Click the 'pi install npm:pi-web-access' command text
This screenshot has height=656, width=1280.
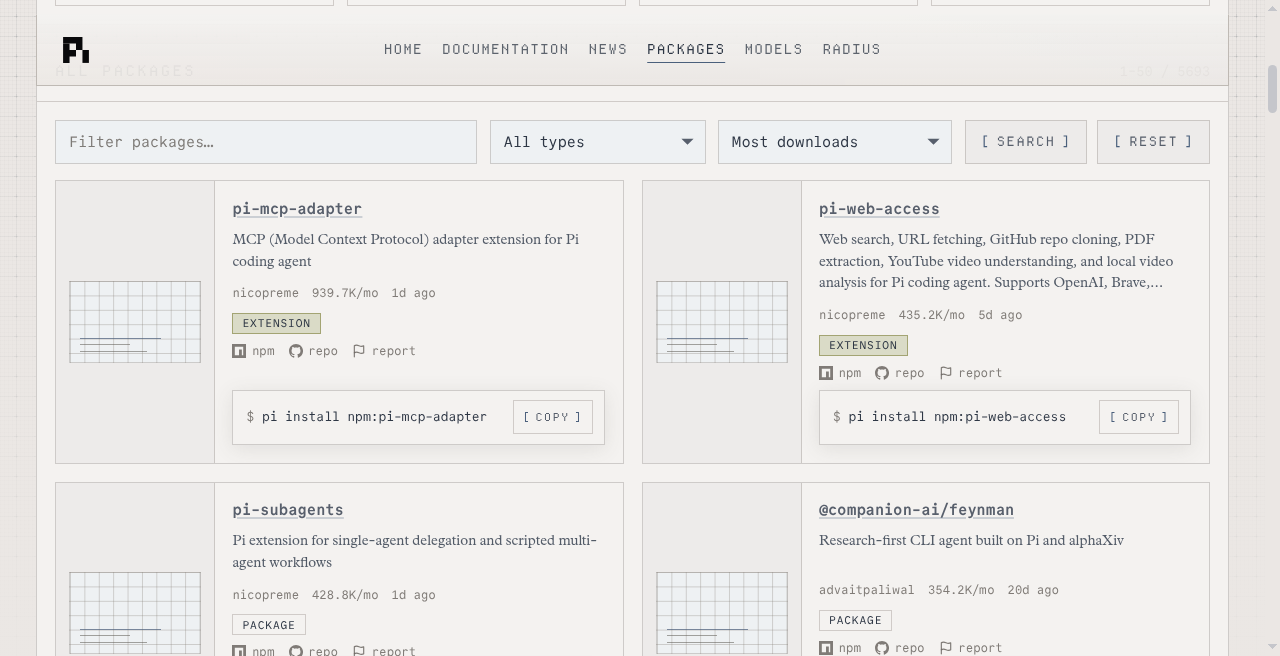[957, 417]
